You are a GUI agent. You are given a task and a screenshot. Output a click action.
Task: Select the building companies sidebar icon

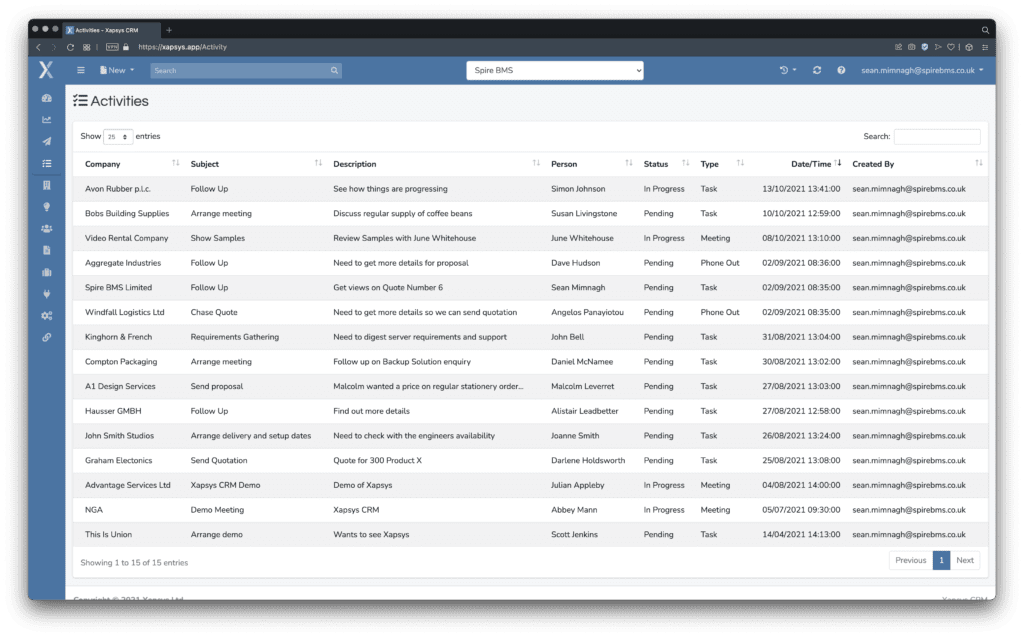tap(46, 185)
